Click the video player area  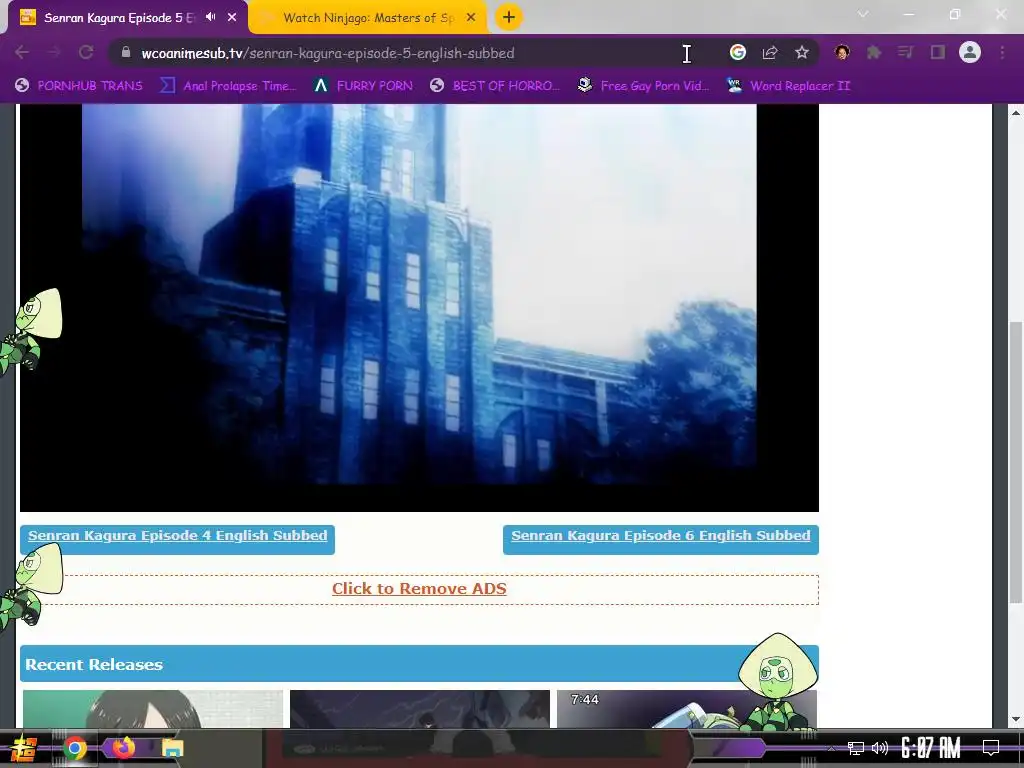click(419, 307)
